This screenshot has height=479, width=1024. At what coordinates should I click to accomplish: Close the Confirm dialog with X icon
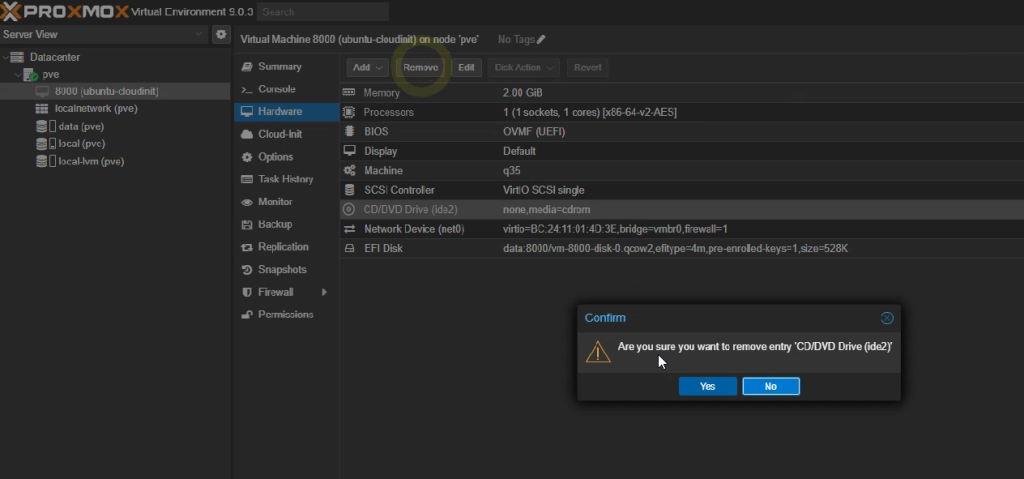pyautogui.click(x=886, y=318)
